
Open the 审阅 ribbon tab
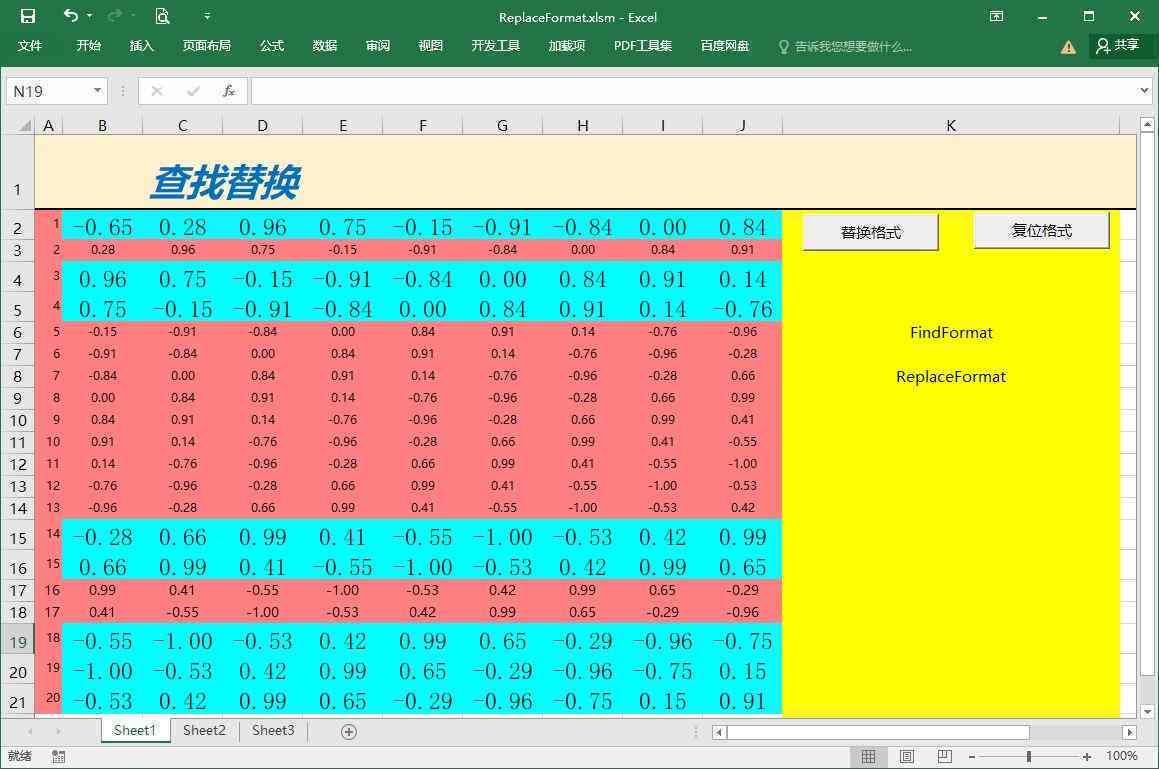378,46
